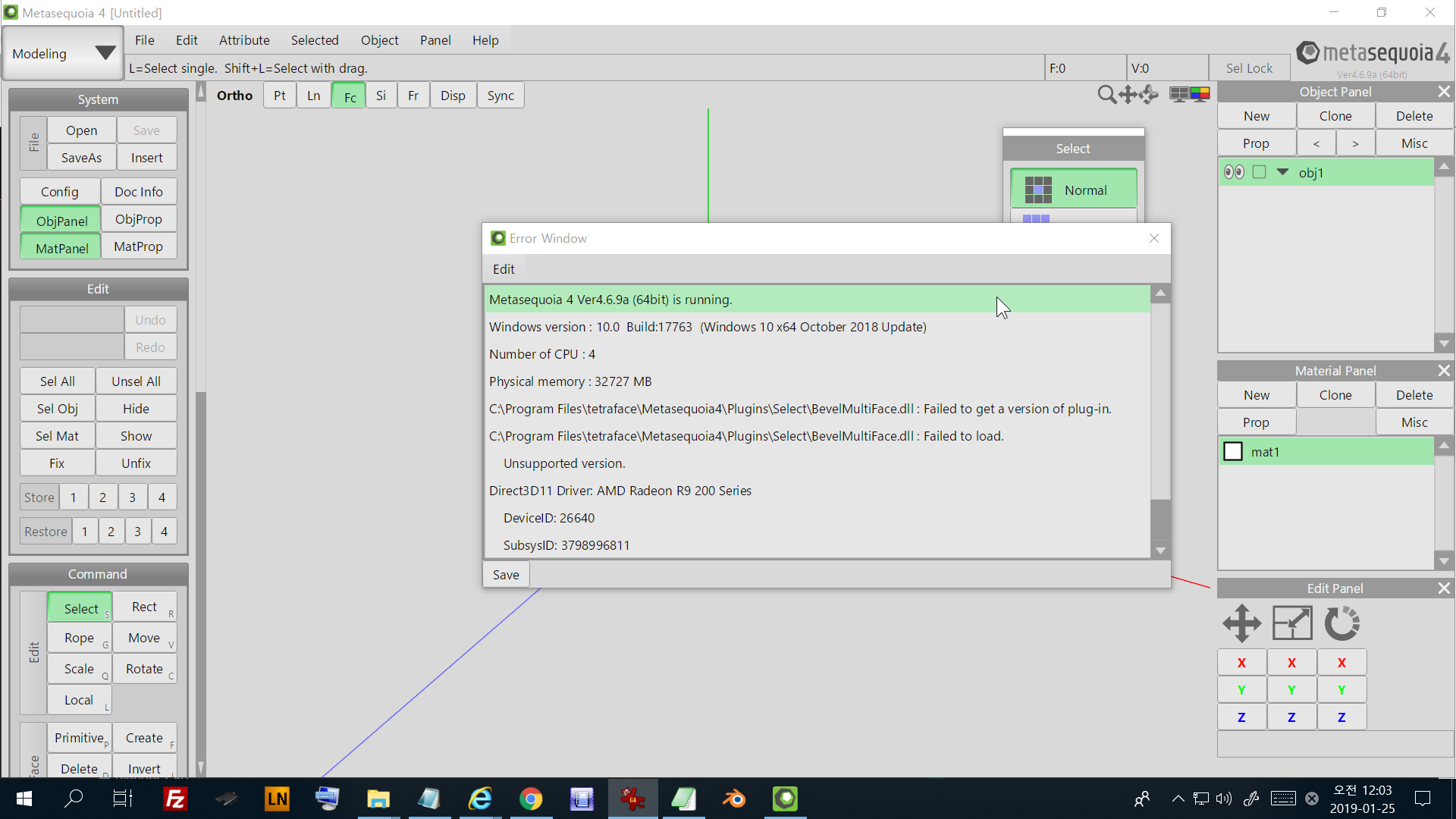The image size is (1456, 819).
Task: Click left sidebar scroll down arrow
Action: tap(201, 767)
